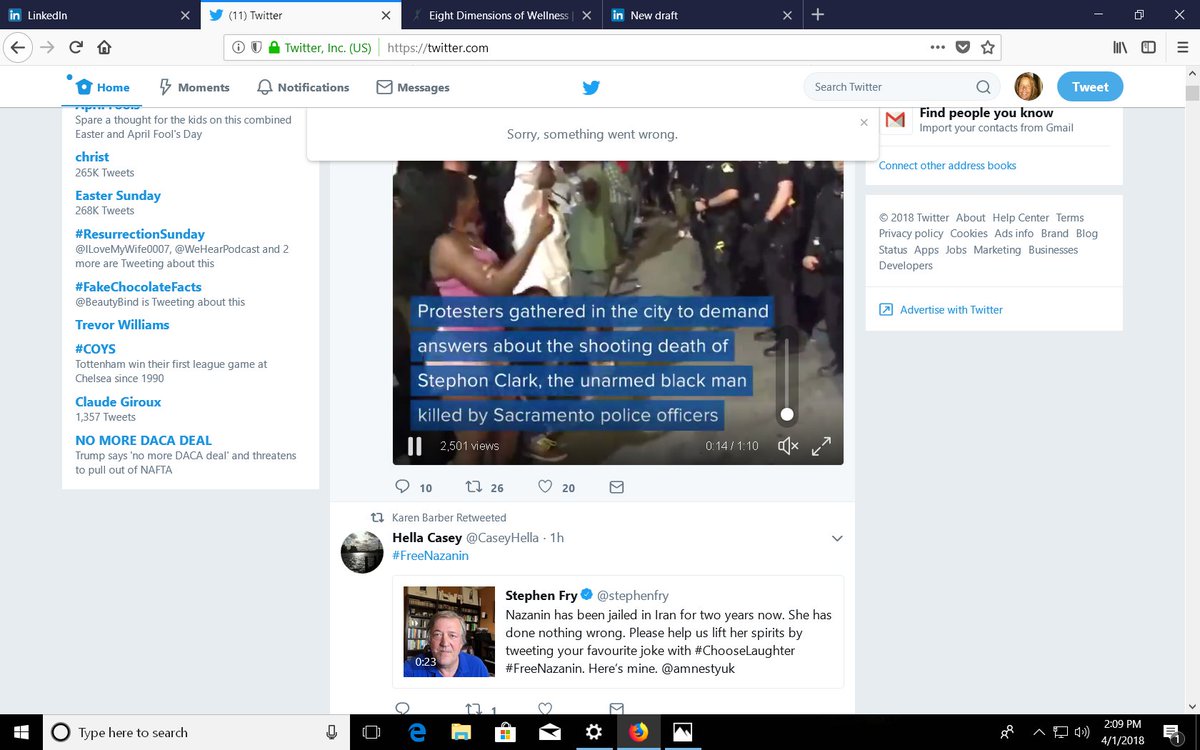Open Notifications tab
Image resolution: width=1200 pixels, height=750 pixels.
[x=303, y=87]
